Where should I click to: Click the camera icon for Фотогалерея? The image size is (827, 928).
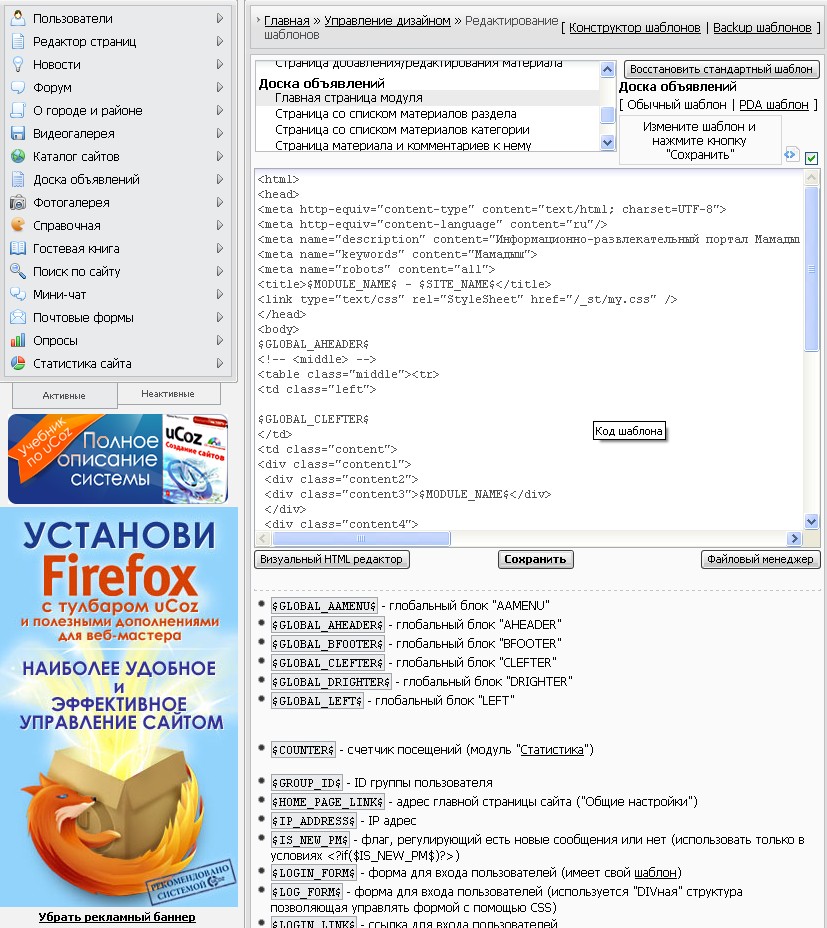tap(17, 202)
